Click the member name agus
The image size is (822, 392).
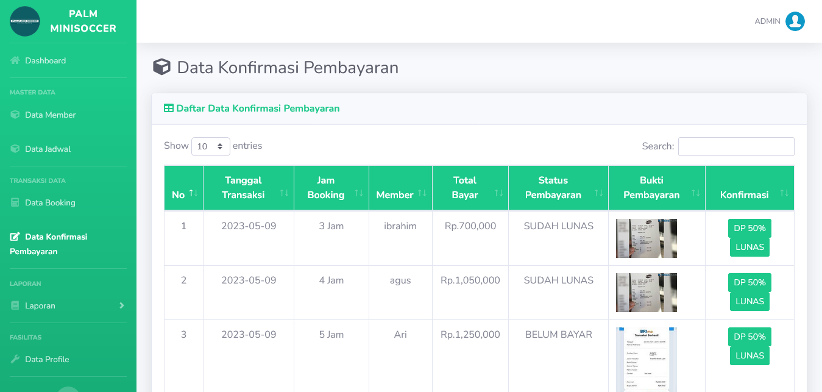point(400,281)
